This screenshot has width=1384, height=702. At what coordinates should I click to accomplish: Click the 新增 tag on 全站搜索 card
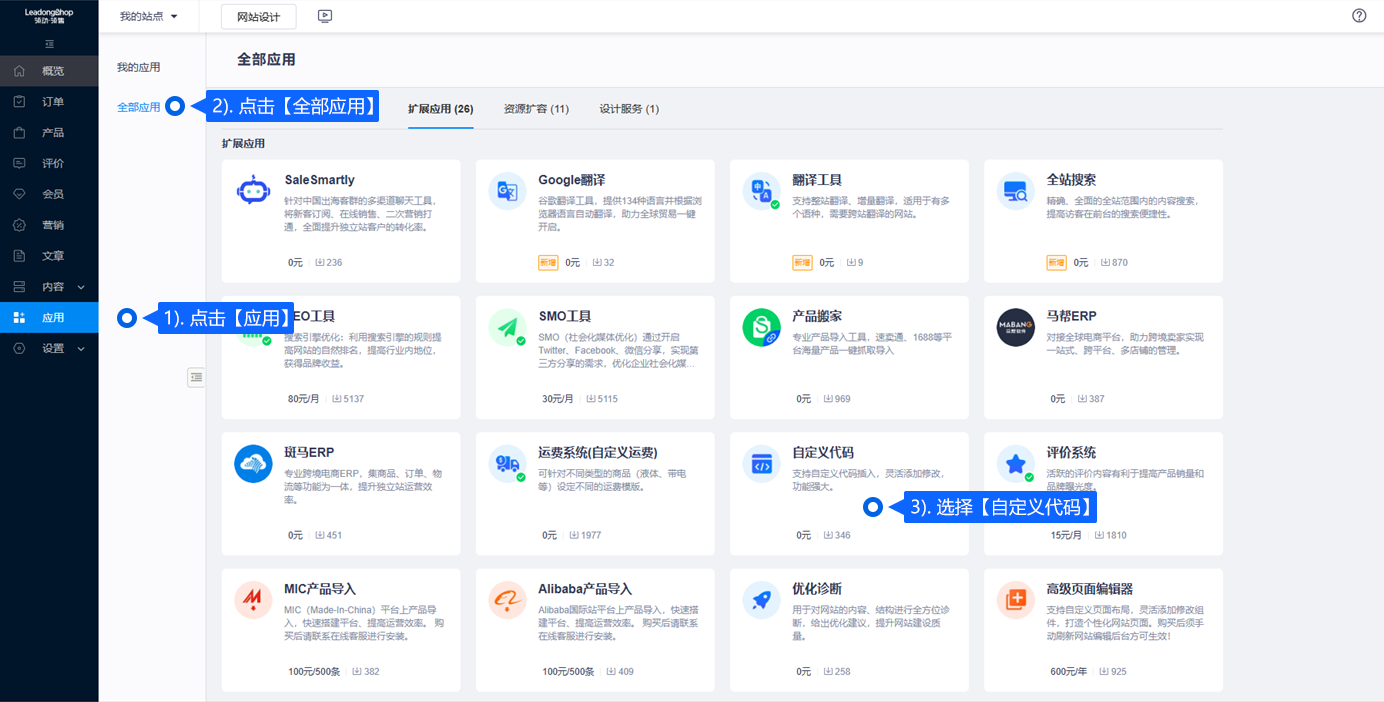(1057, 263)
